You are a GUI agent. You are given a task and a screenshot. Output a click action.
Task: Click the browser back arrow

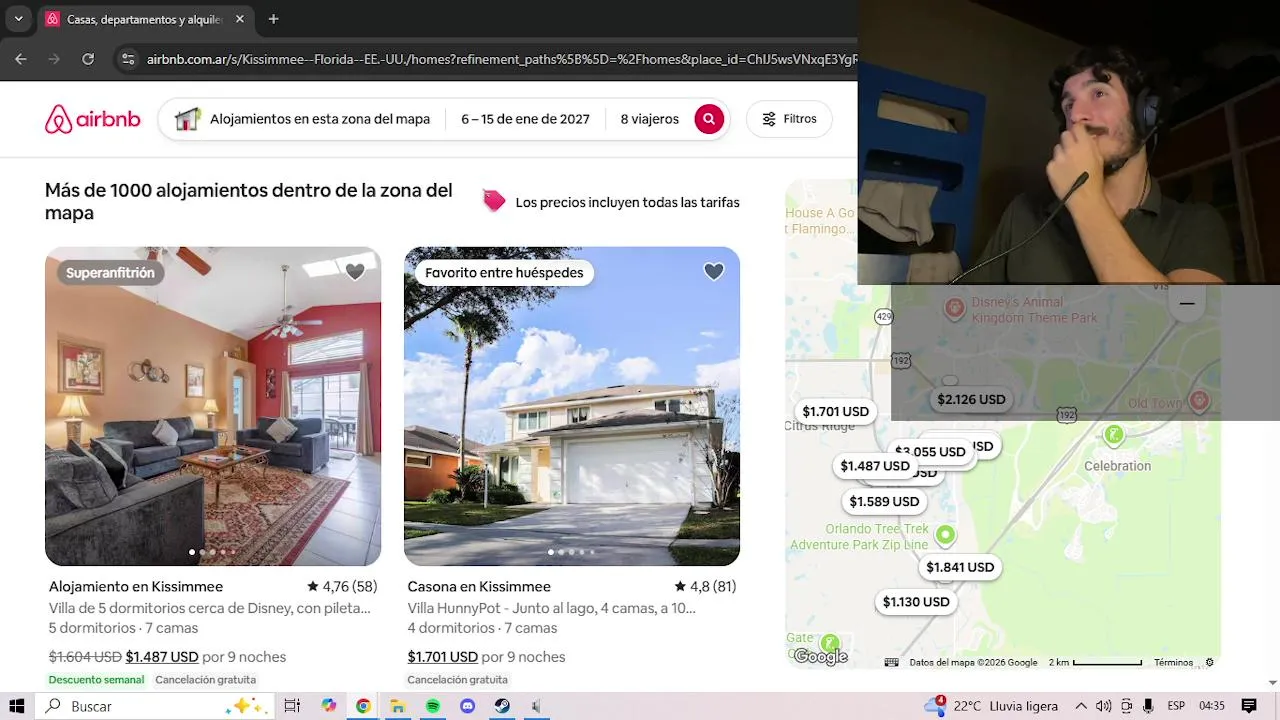point(20,59)
